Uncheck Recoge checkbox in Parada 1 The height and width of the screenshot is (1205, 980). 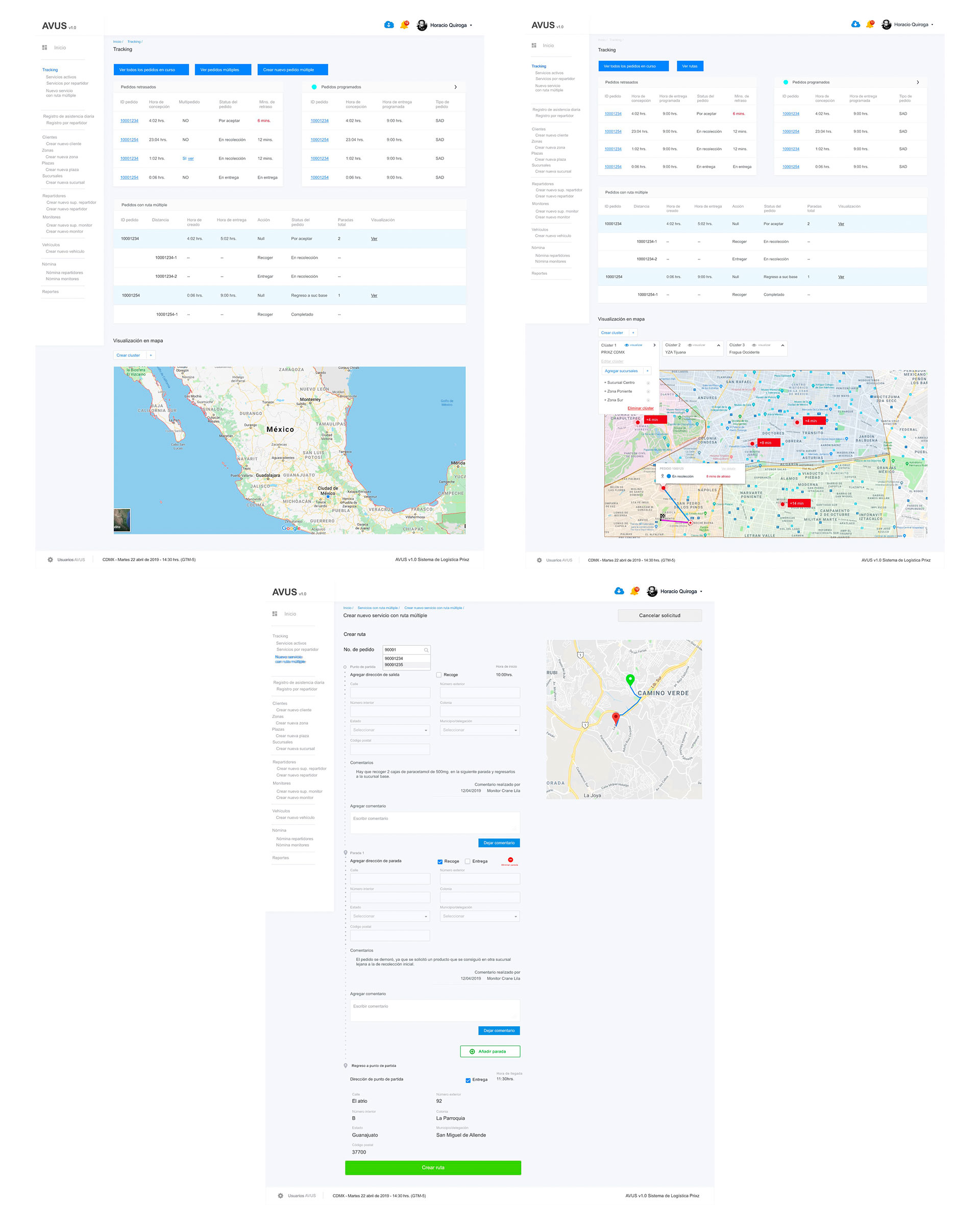(x=440, y=862)
